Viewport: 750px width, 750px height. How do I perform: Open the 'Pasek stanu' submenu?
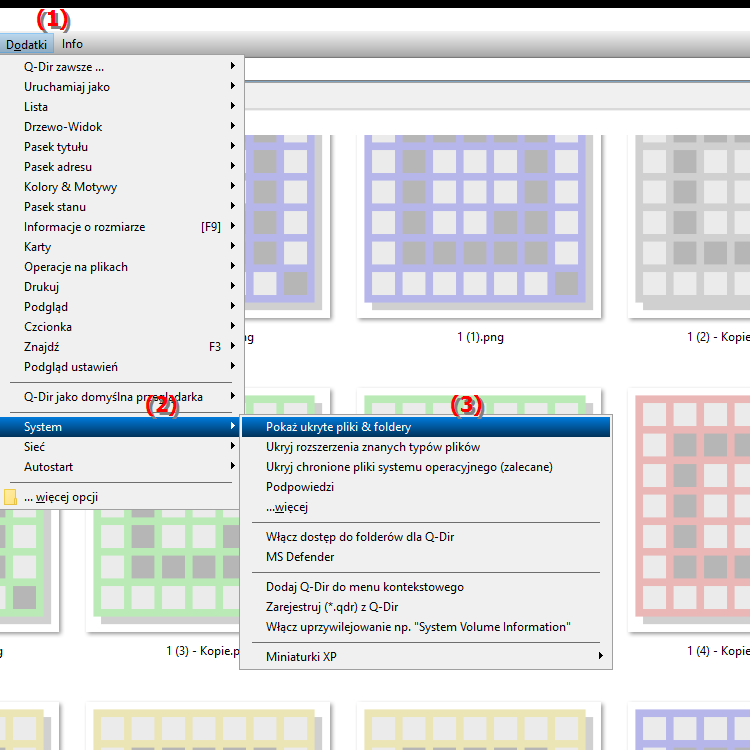pyautogui.click(x=122, y=207)
